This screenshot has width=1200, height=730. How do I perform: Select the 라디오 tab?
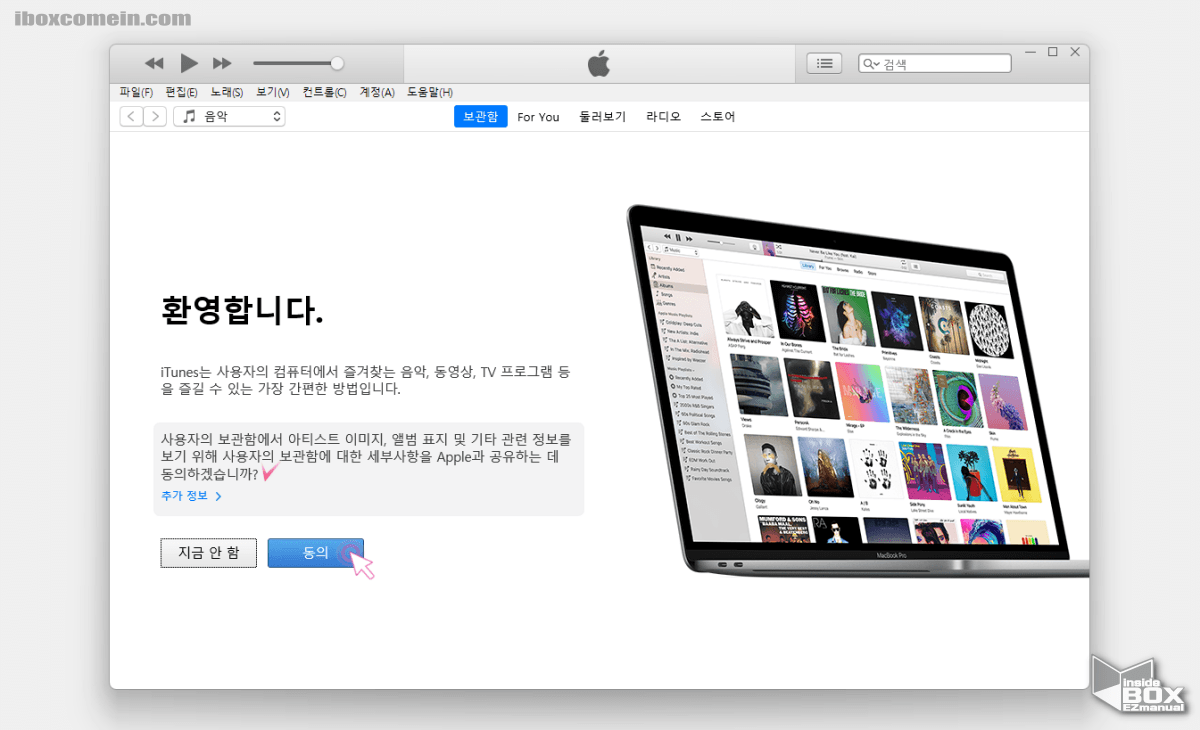point(663,116)
